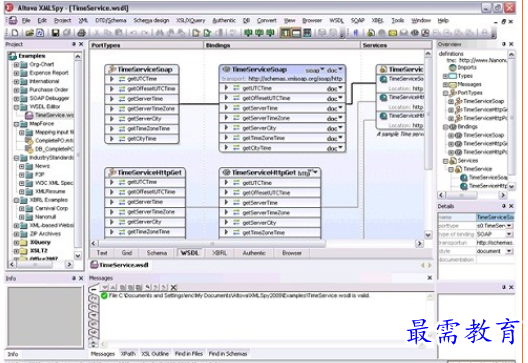Open the WSDL menu

pyautogui.click(x=336, y=21)
